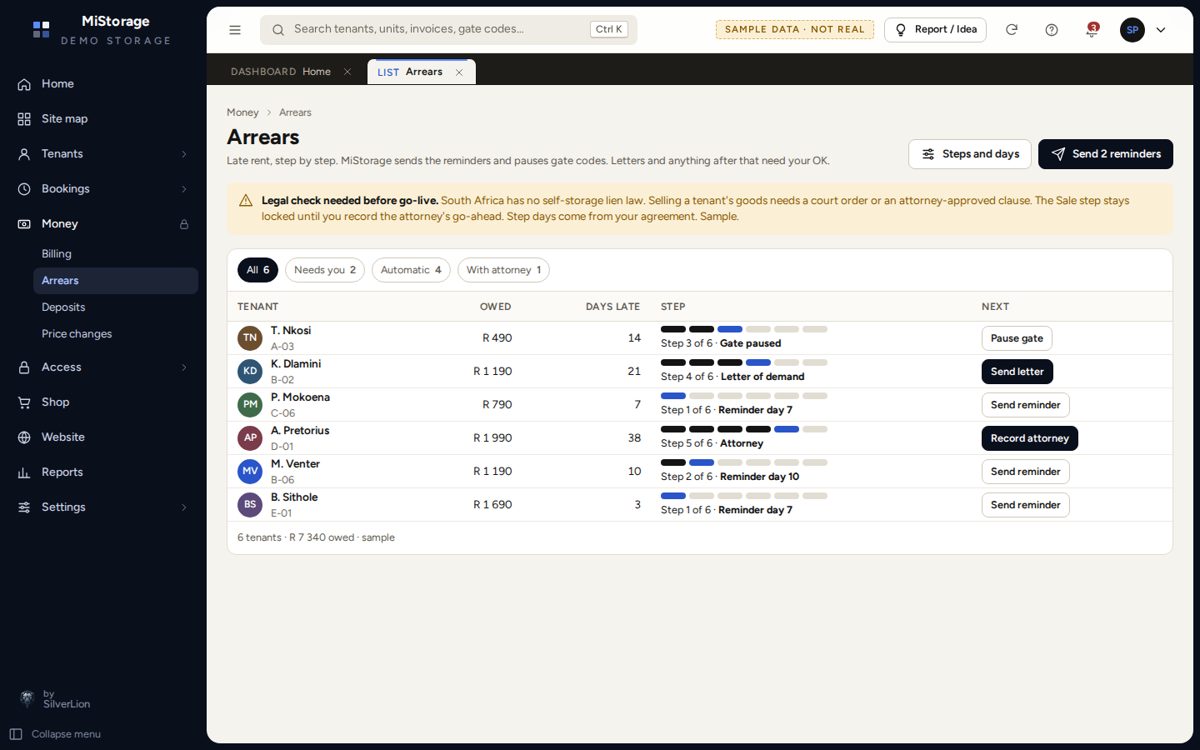Click the MiStorage logo icon
This screenshot has width=1200, height=750.
click(41, 29)
